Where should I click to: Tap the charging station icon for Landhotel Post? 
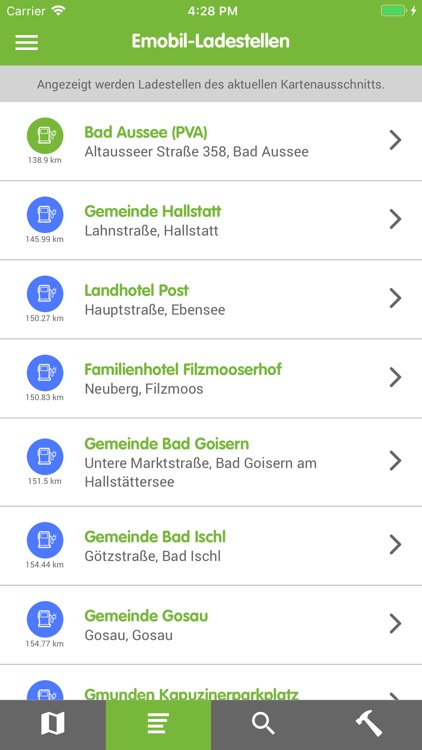45,294
